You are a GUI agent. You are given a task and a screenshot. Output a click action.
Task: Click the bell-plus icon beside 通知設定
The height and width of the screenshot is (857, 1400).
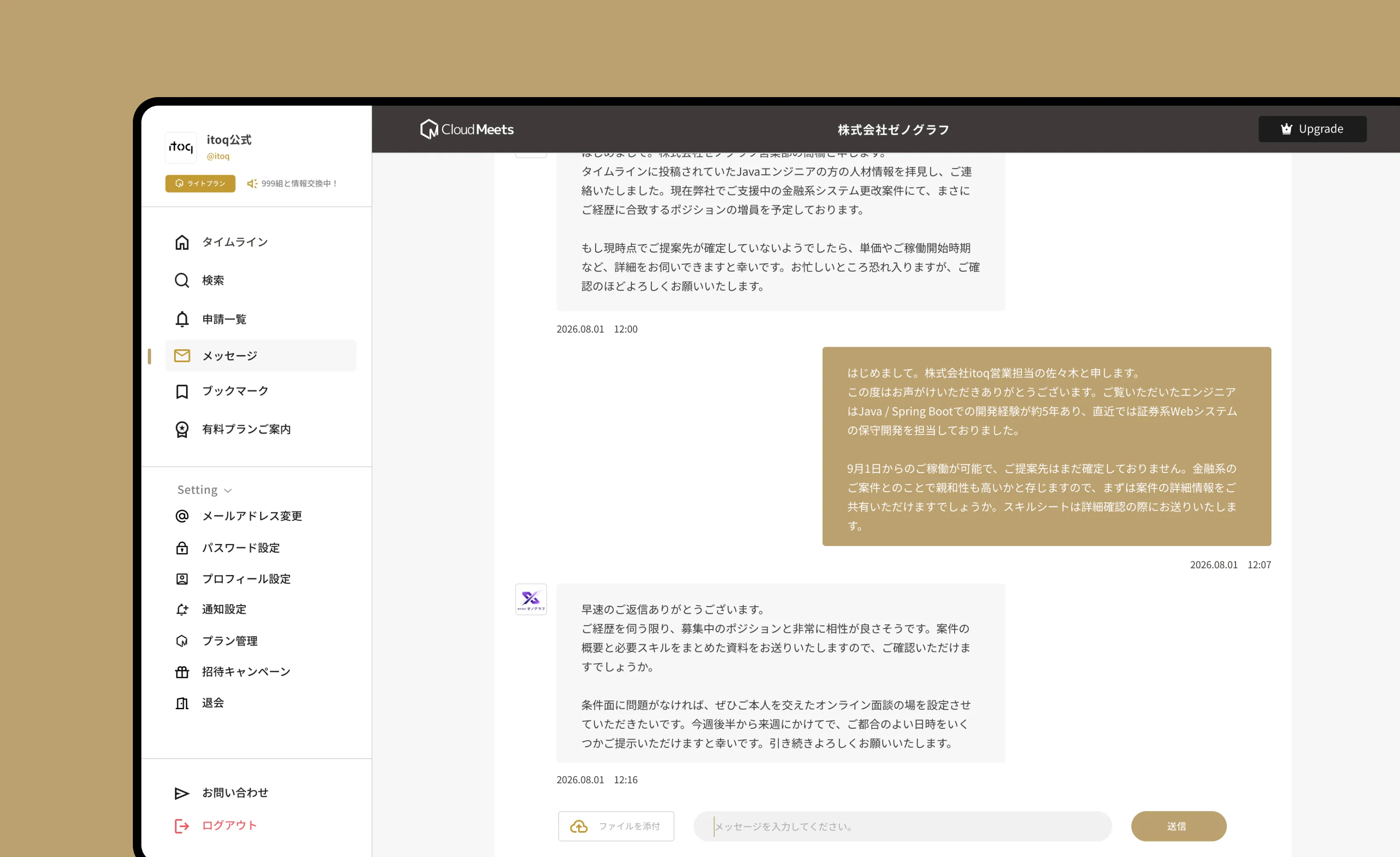click(x=182, y=610)
